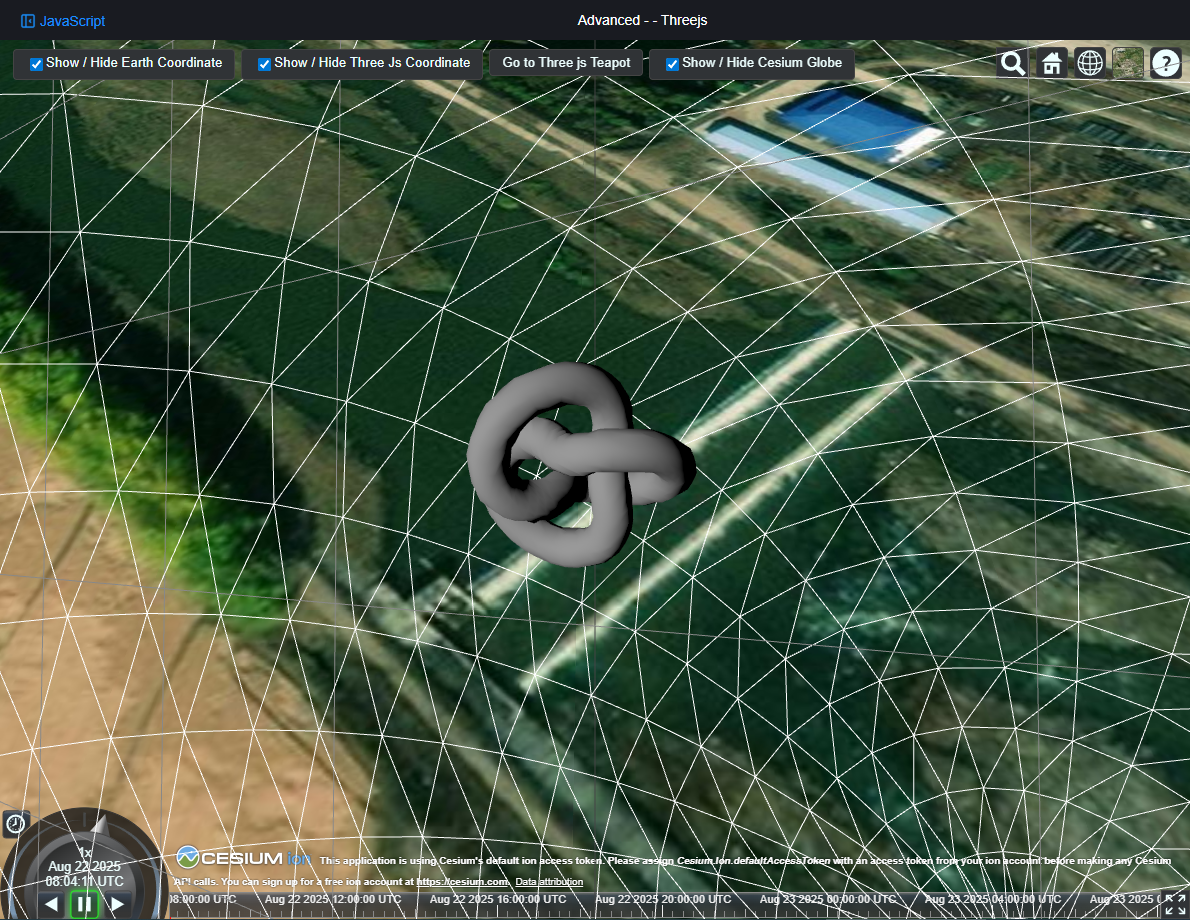
Task: Click the animation speed shuttle ring pointer
Action: [x=99, y=825]
